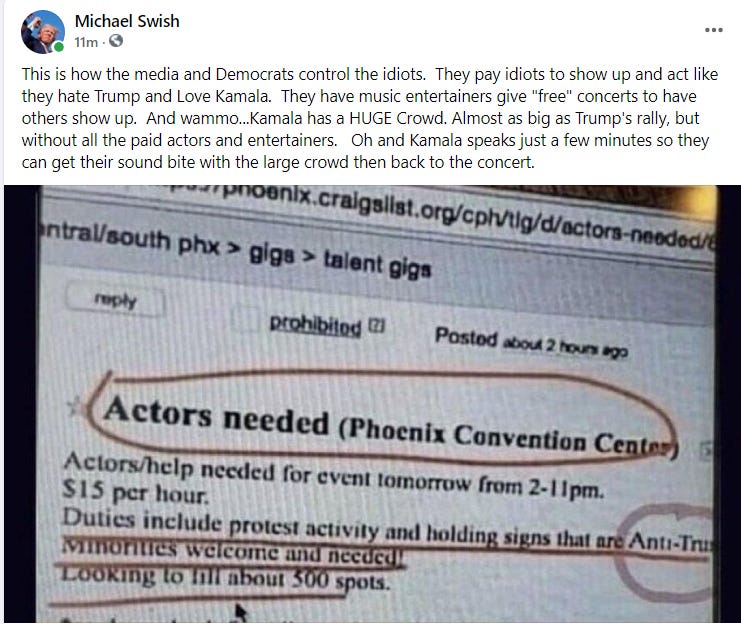
Task: Click the globe public audience icon
Action: point(116,42)
